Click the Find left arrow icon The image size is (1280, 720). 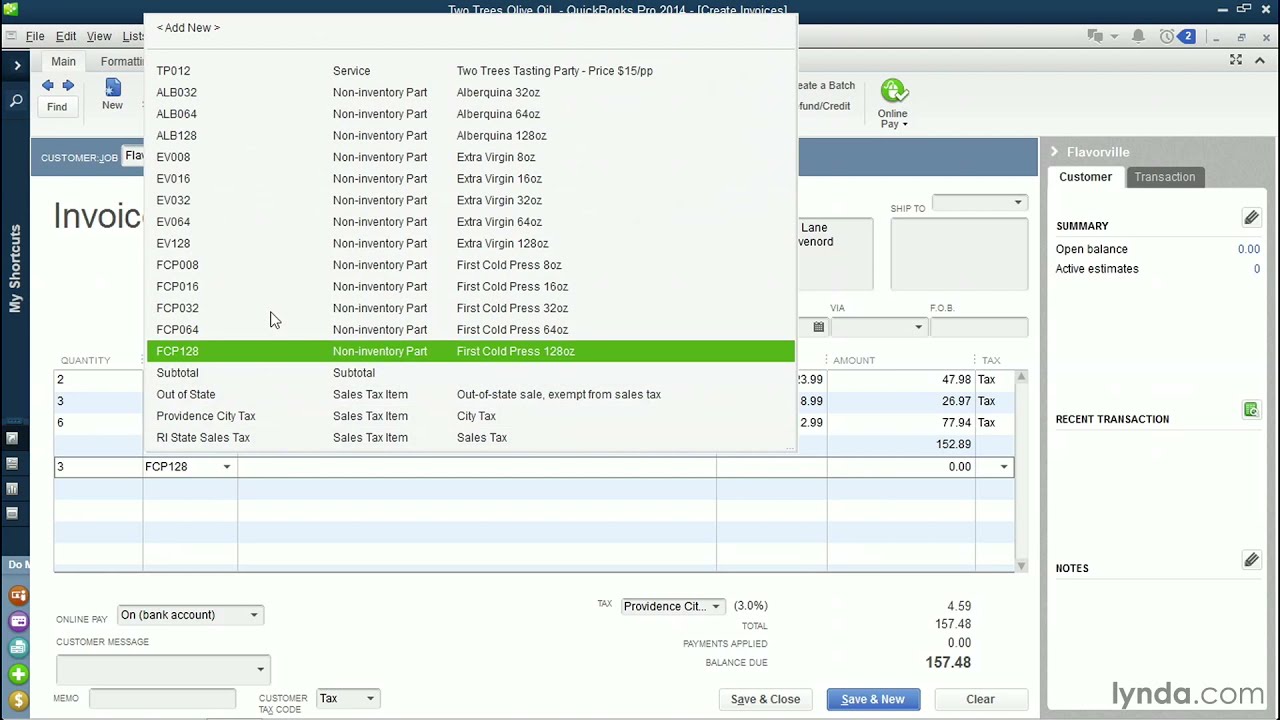47,86
